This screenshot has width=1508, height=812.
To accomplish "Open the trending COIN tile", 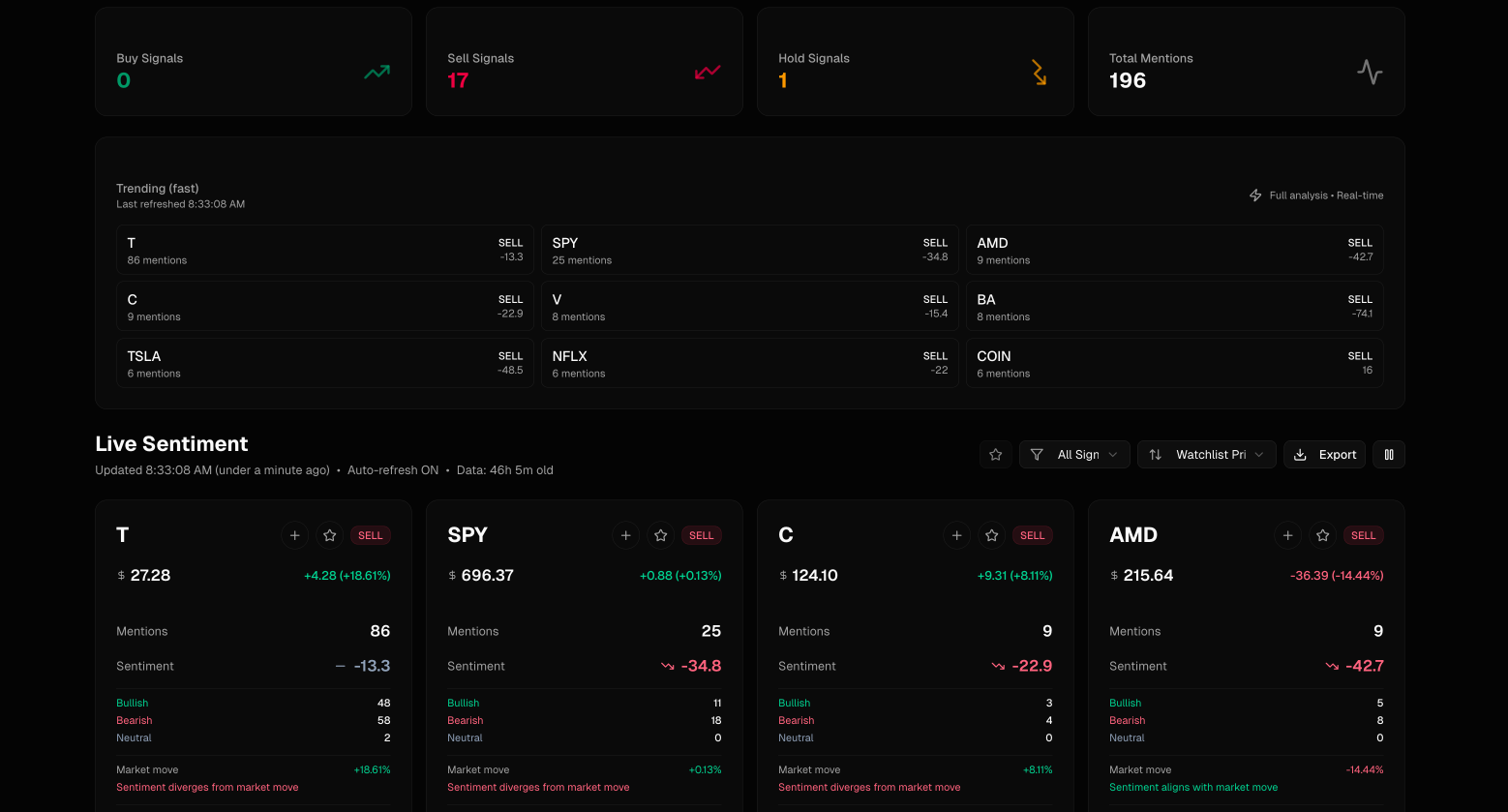I will coord(1175,363).
